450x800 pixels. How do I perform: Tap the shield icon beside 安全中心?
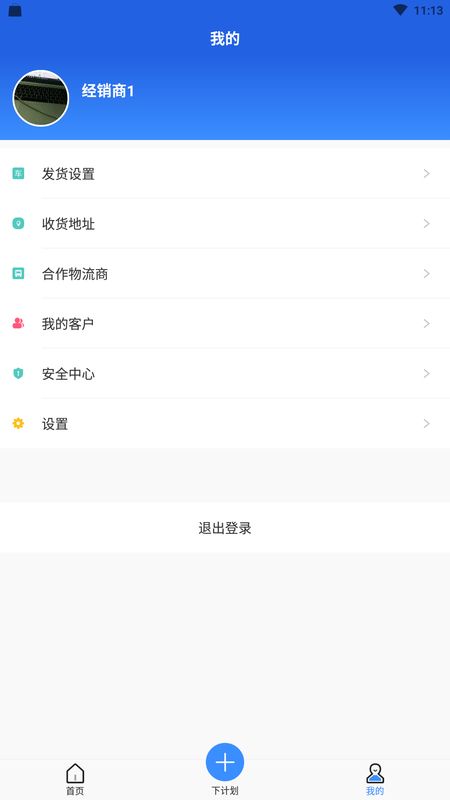(18, 373)
